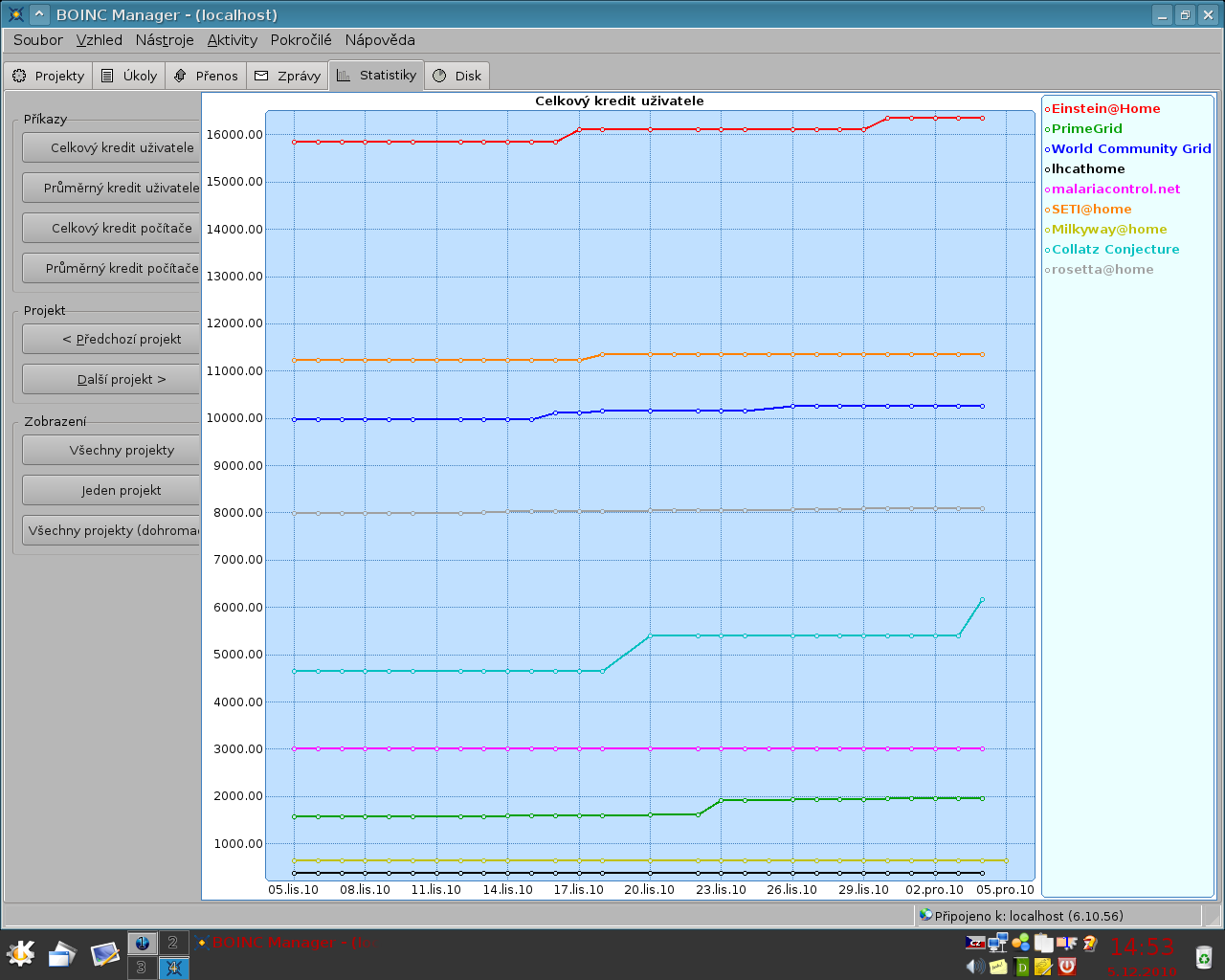1225x980 pixels.
Task: Select the Statistiky tab
Action: click(x=376, y=75)
